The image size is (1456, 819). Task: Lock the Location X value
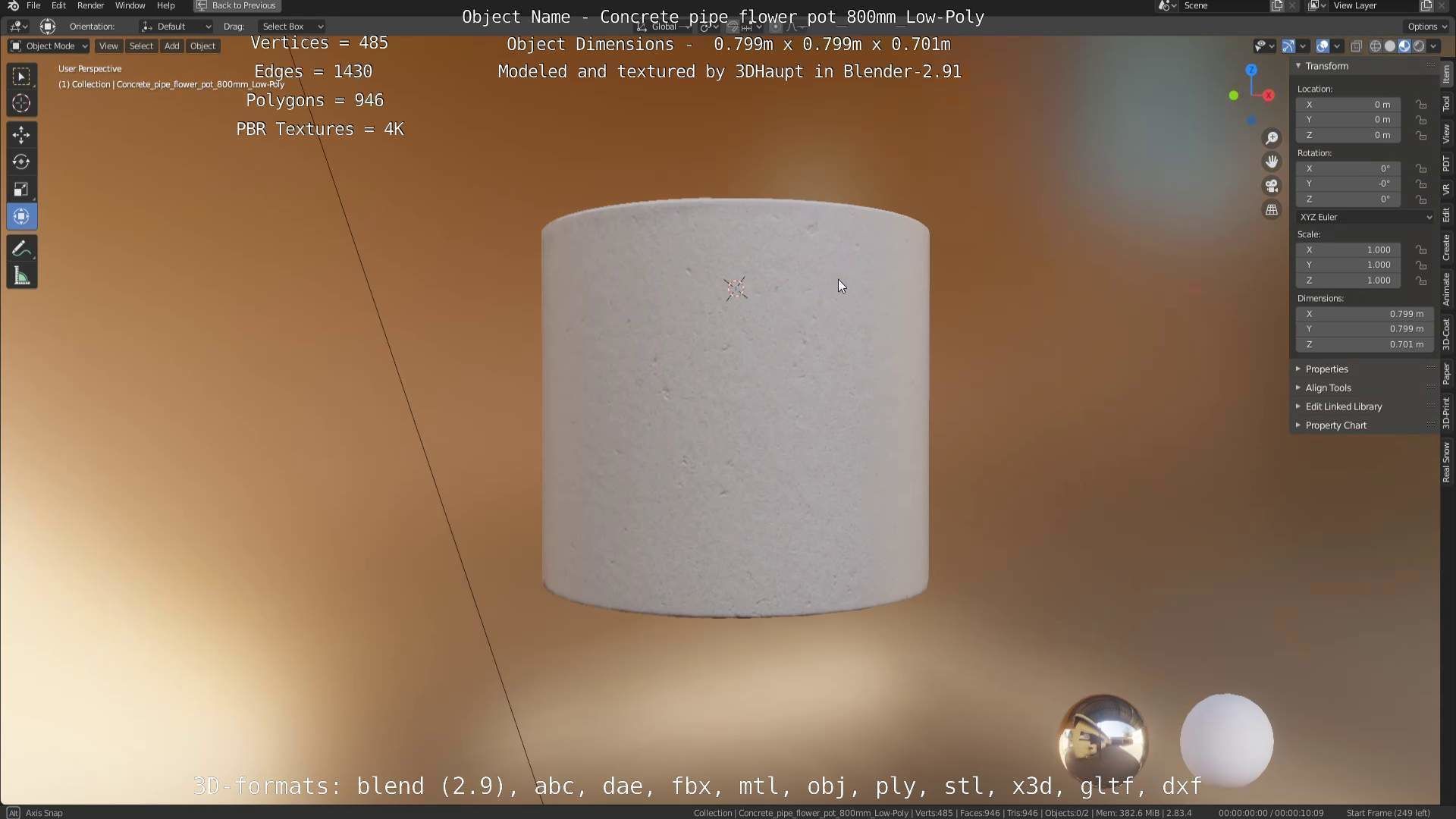pyautogui.click(x=1421, y=105)
